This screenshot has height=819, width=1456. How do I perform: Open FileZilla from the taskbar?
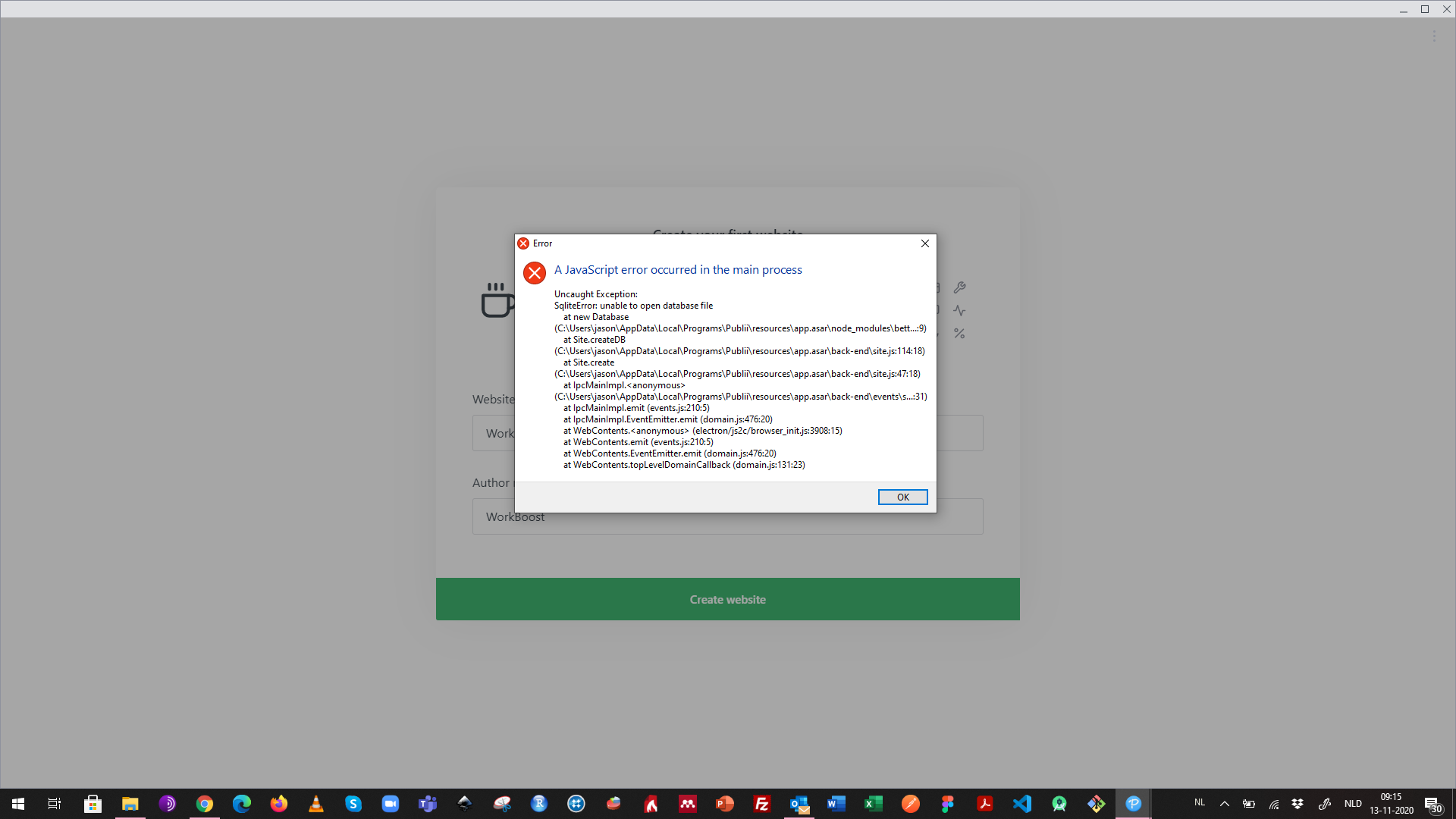pos(761,804)
